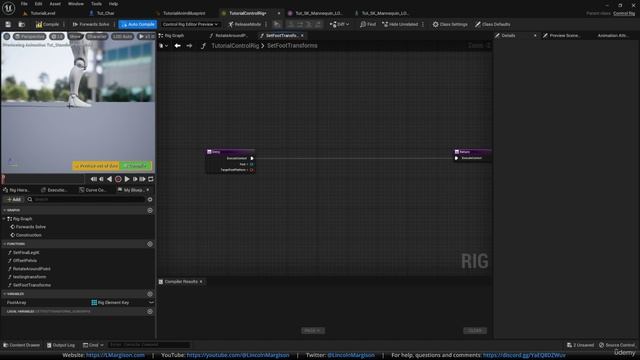This screenshot has height=360, width=640.
Task: Open the Control Rig Editor Preview dropdown
Action: [190, 24]
